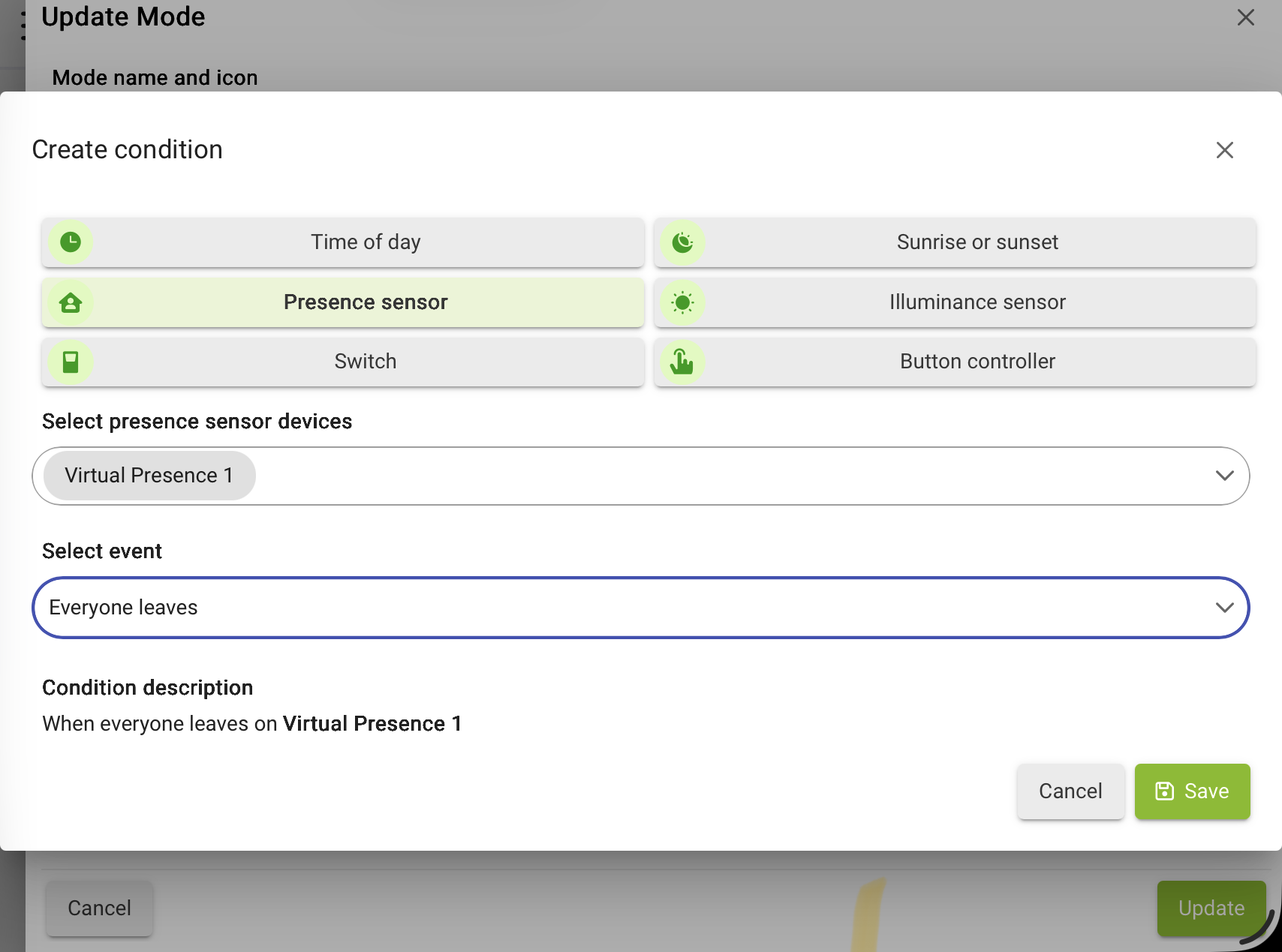Select Time of day condition type
Viewport: 1282px width, 952px height.
pyautogui.click(x=343, y=242)
